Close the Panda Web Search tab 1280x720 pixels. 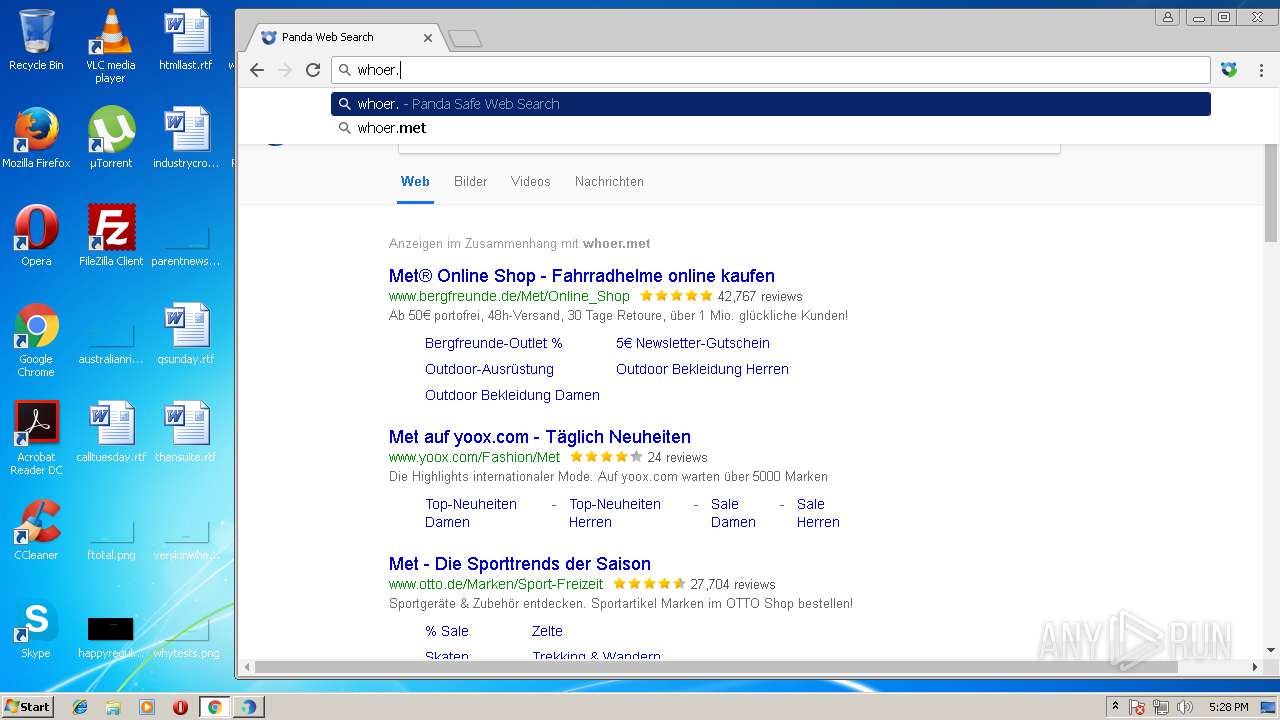coord(428,38)
